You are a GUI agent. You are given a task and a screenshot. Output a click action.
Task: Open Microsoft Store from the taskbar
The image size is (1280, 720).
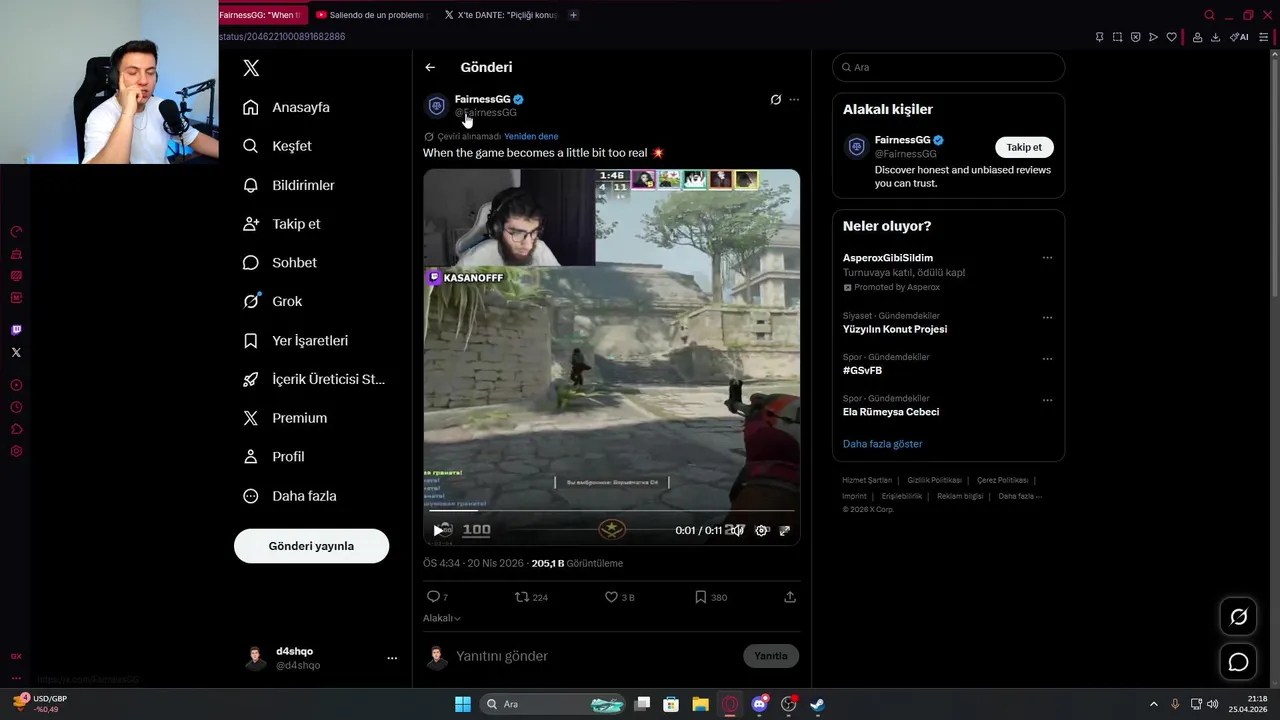click(671, 704)
